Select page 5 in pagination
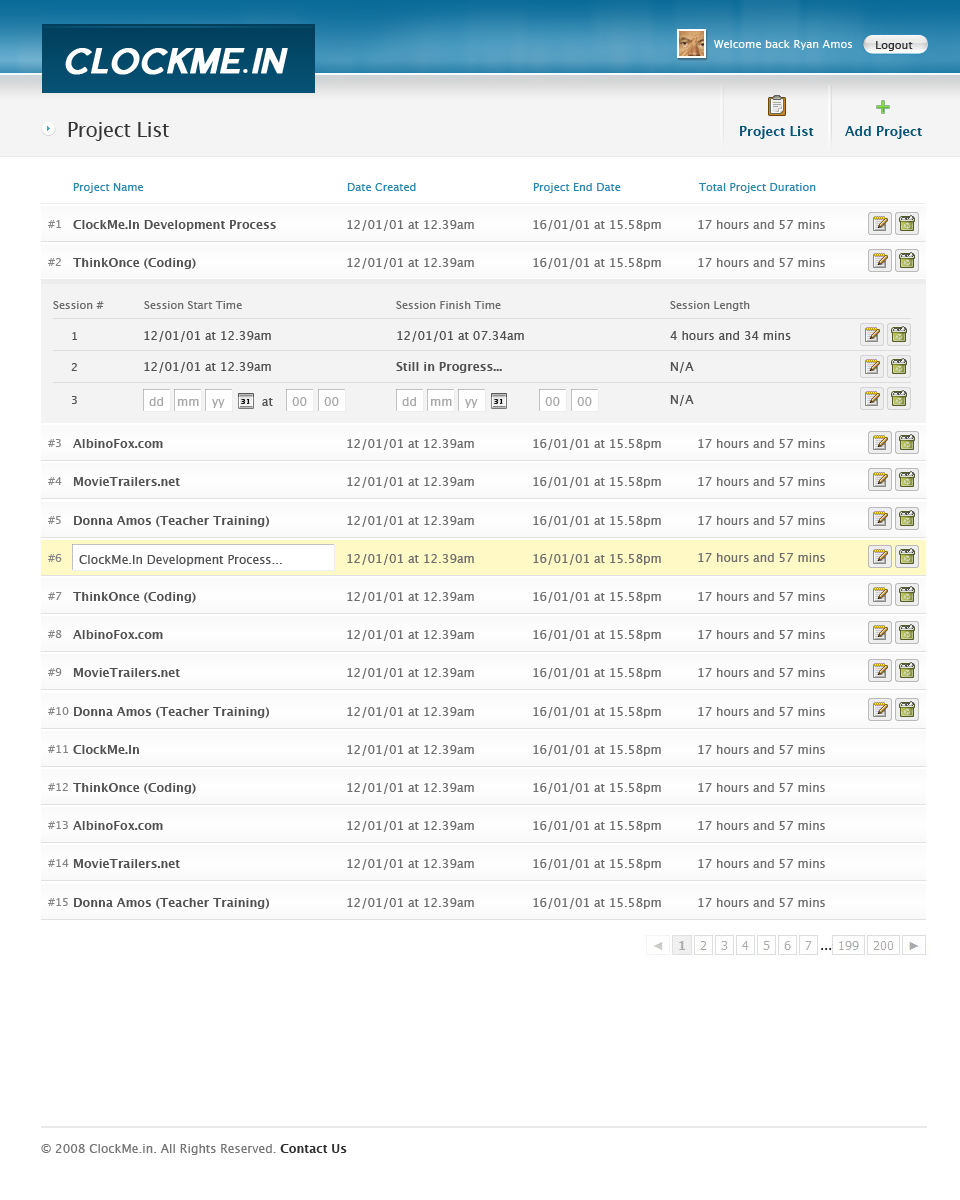This screenshot has width=960, height=1200. pos(766,945)
